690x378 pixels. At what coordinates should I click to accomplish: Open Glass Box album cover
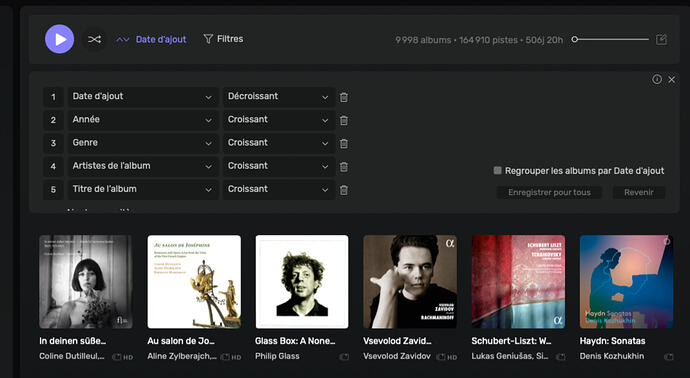point(302,282)
